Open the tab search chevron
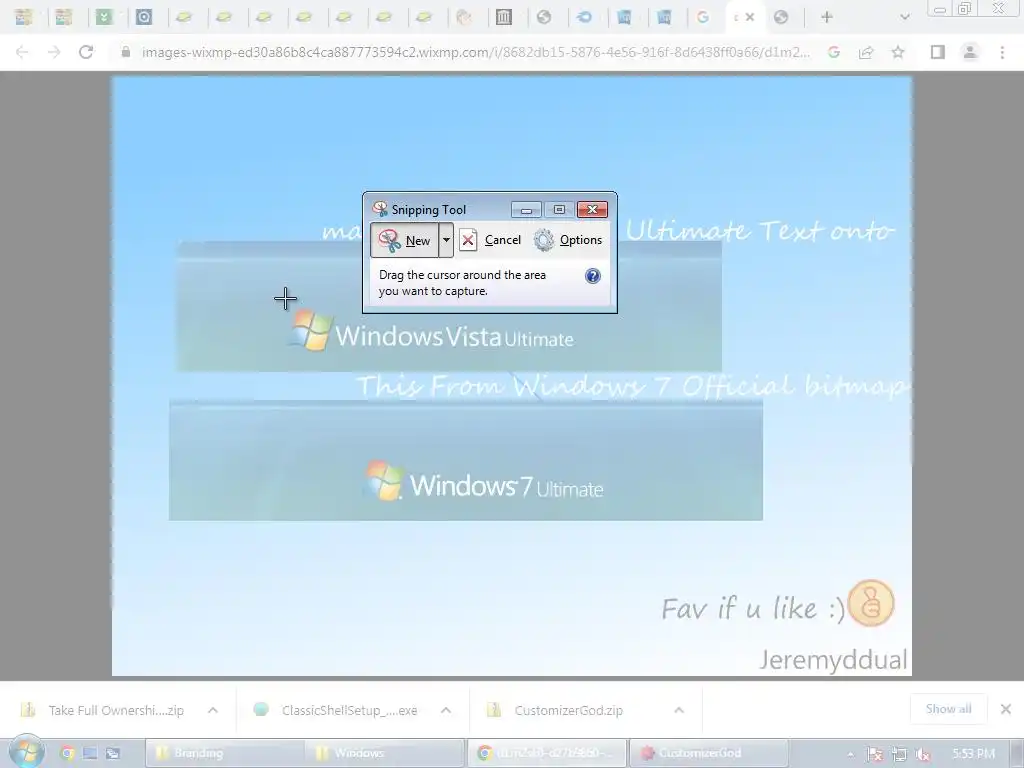The width and height of the screenshot is (1024, 768). point(904,18)
